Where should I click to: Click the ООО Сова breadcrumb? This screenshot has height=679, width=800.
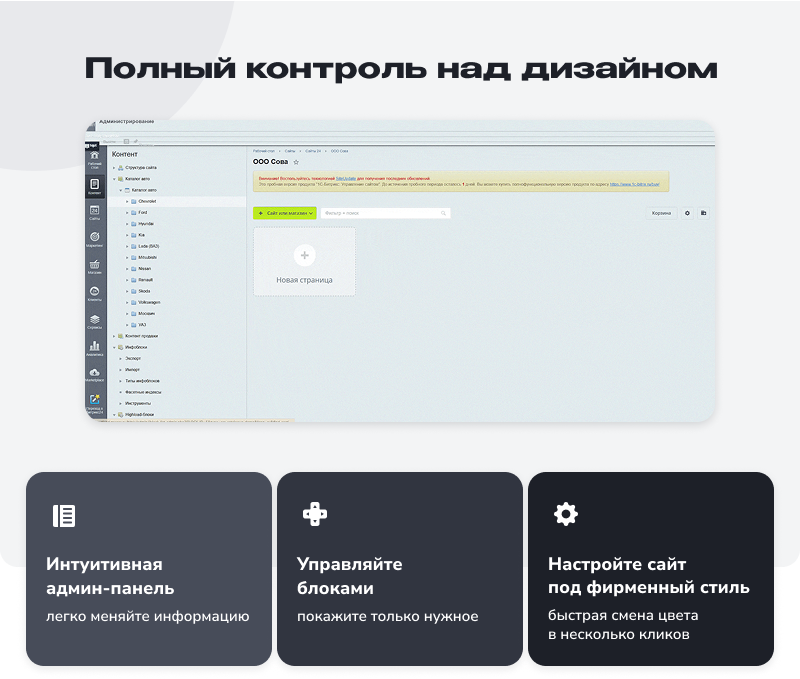tap(339, 151)
